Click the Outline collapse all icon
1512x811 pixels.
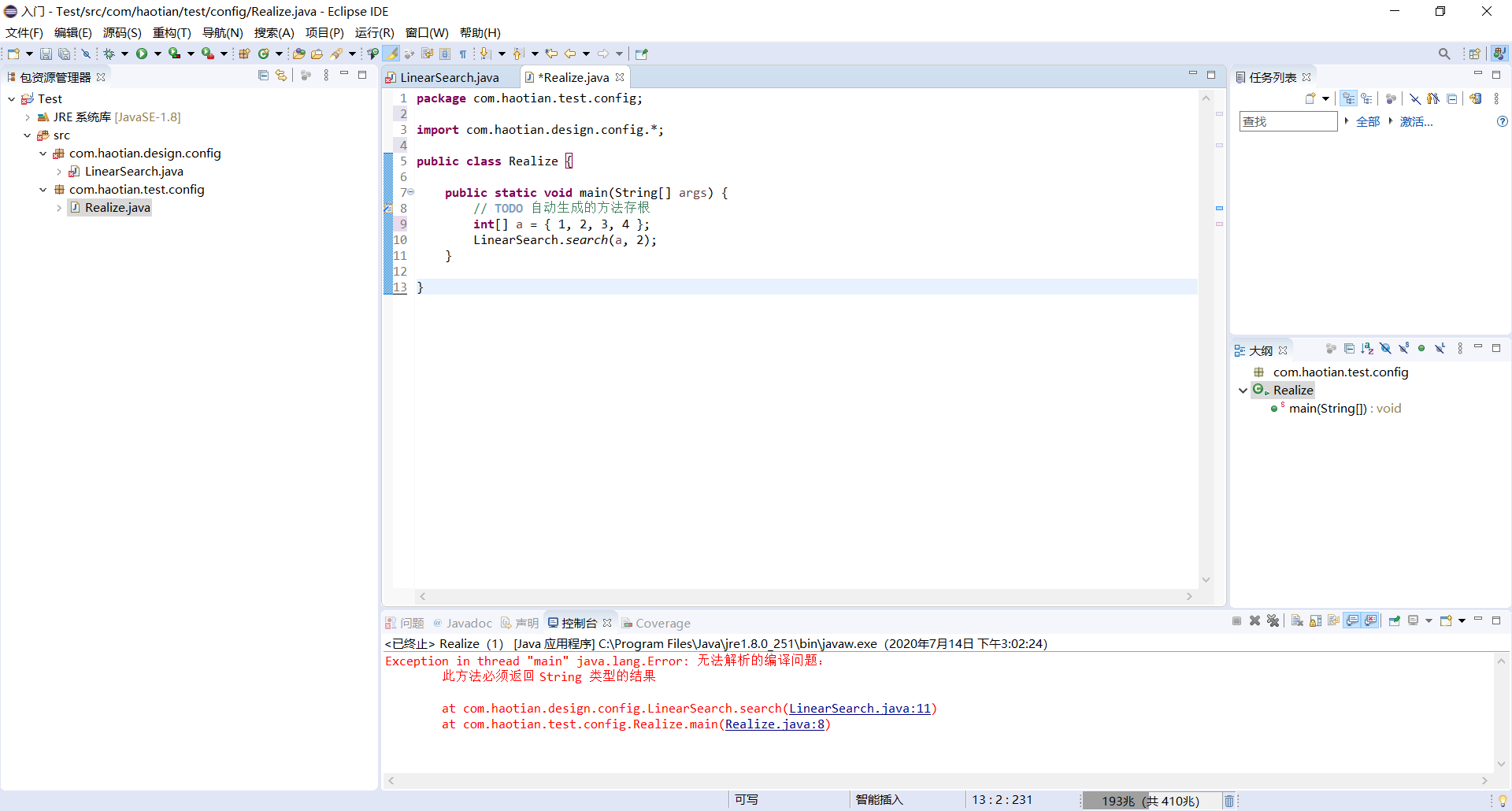(x=1349, y=349)
